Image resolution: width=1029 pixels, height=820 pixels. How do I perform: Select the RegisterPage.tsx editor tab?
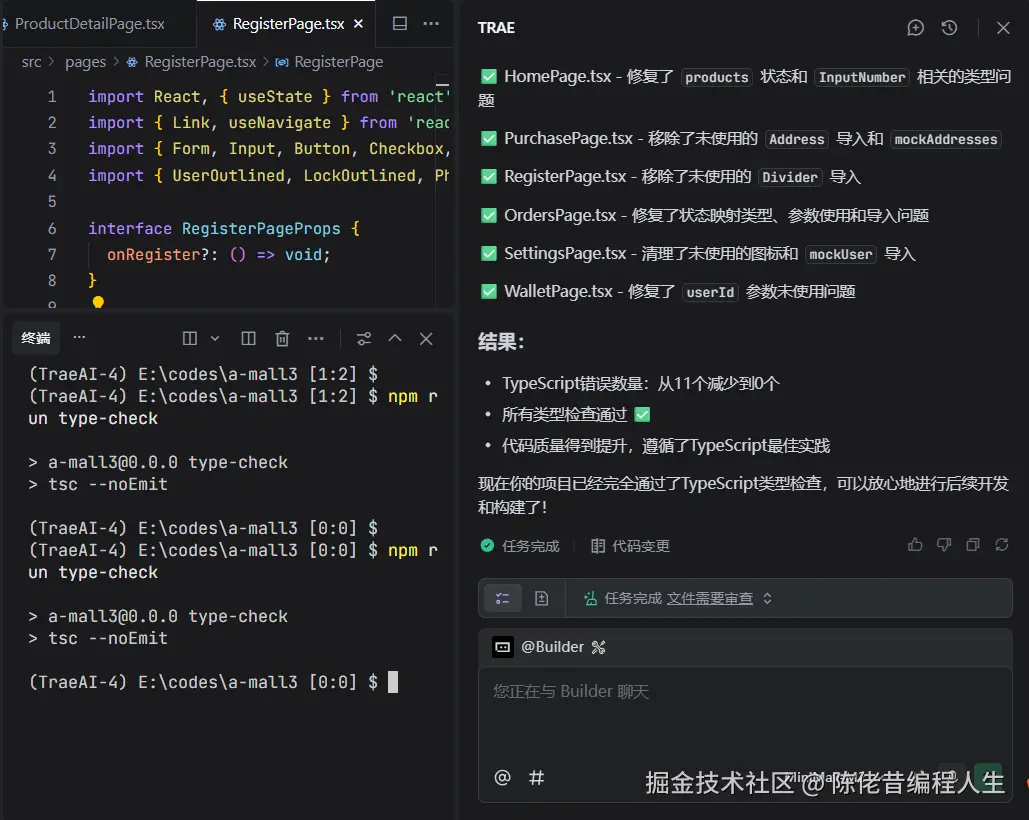287,24
